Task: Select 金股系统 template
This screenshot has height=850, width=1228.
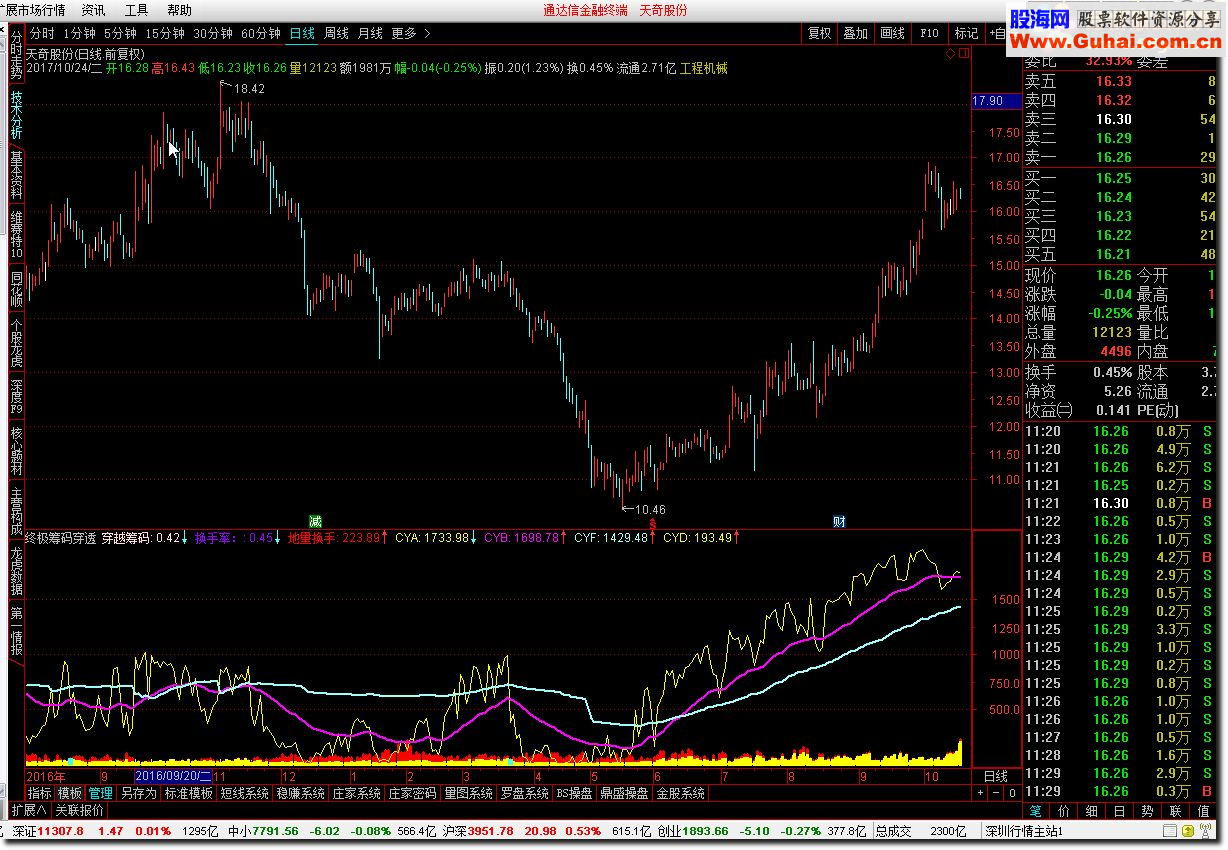Action: (681, 793)
